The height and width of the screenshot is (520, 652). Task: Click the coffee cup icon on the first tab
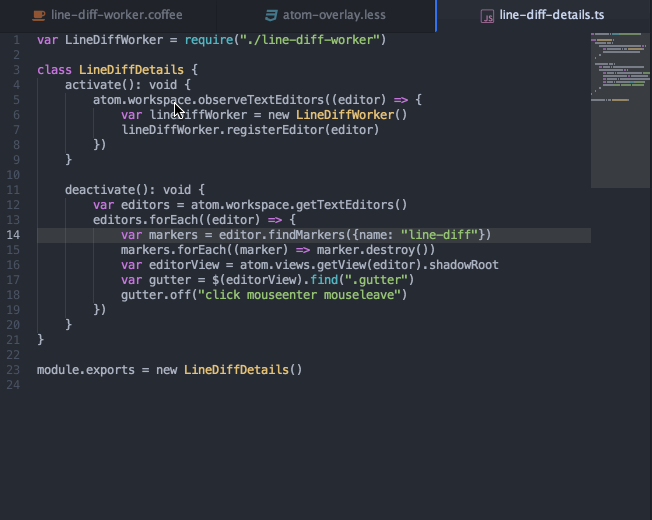click(x=39, y=15)
